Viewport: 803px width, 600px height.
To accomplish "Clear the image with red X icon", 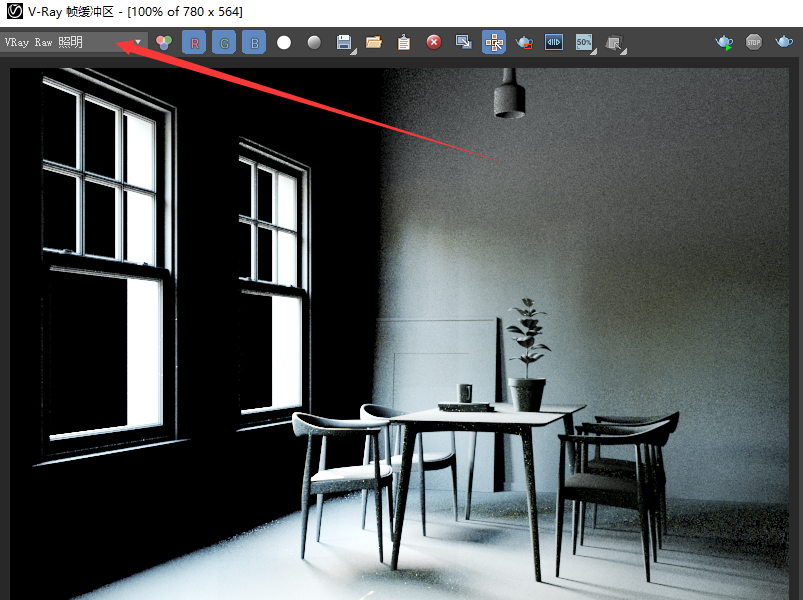I will [x=434, y=42].
